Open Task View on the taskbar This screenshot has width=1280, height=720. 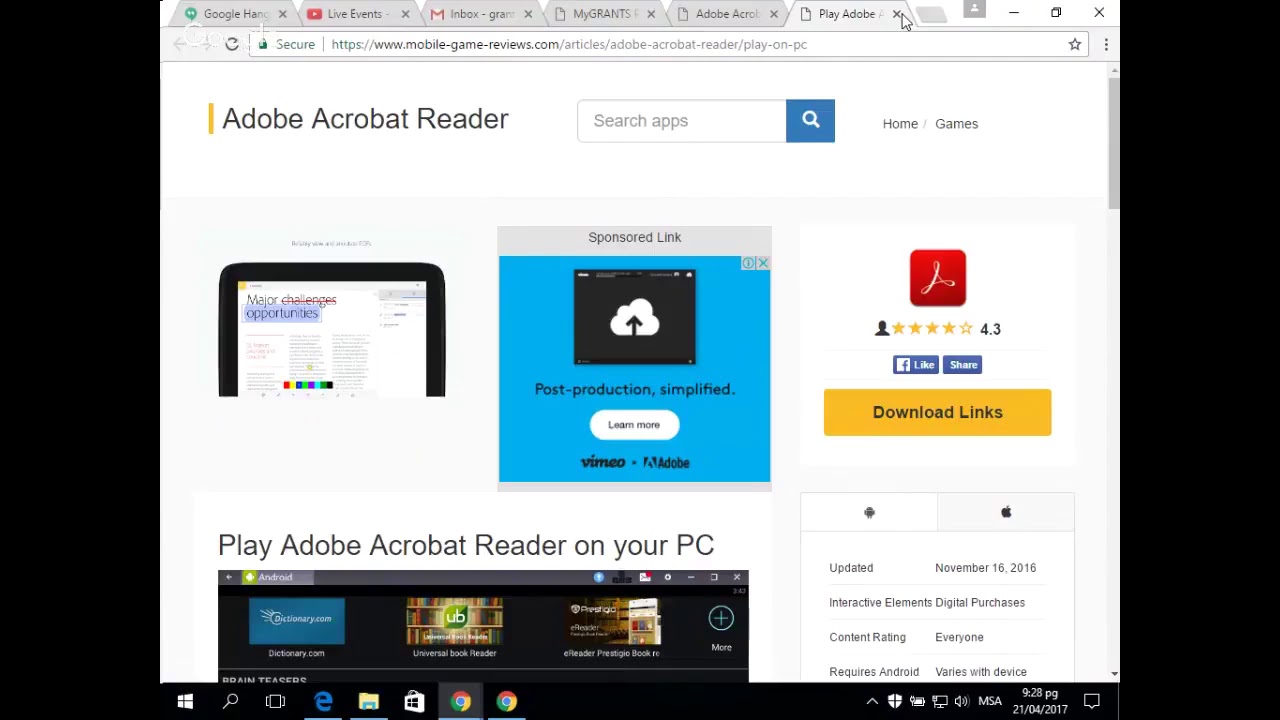pos(275,702)
